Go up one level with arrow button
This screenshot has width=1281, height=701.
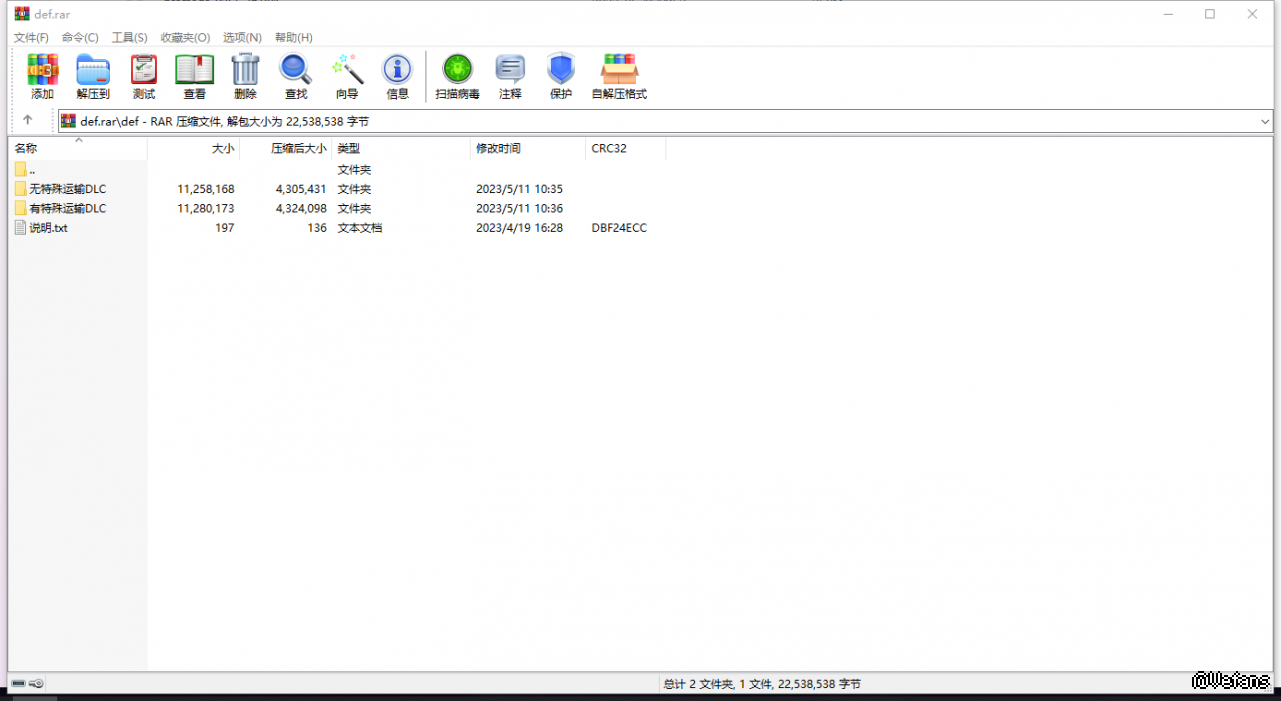[28, 120]
